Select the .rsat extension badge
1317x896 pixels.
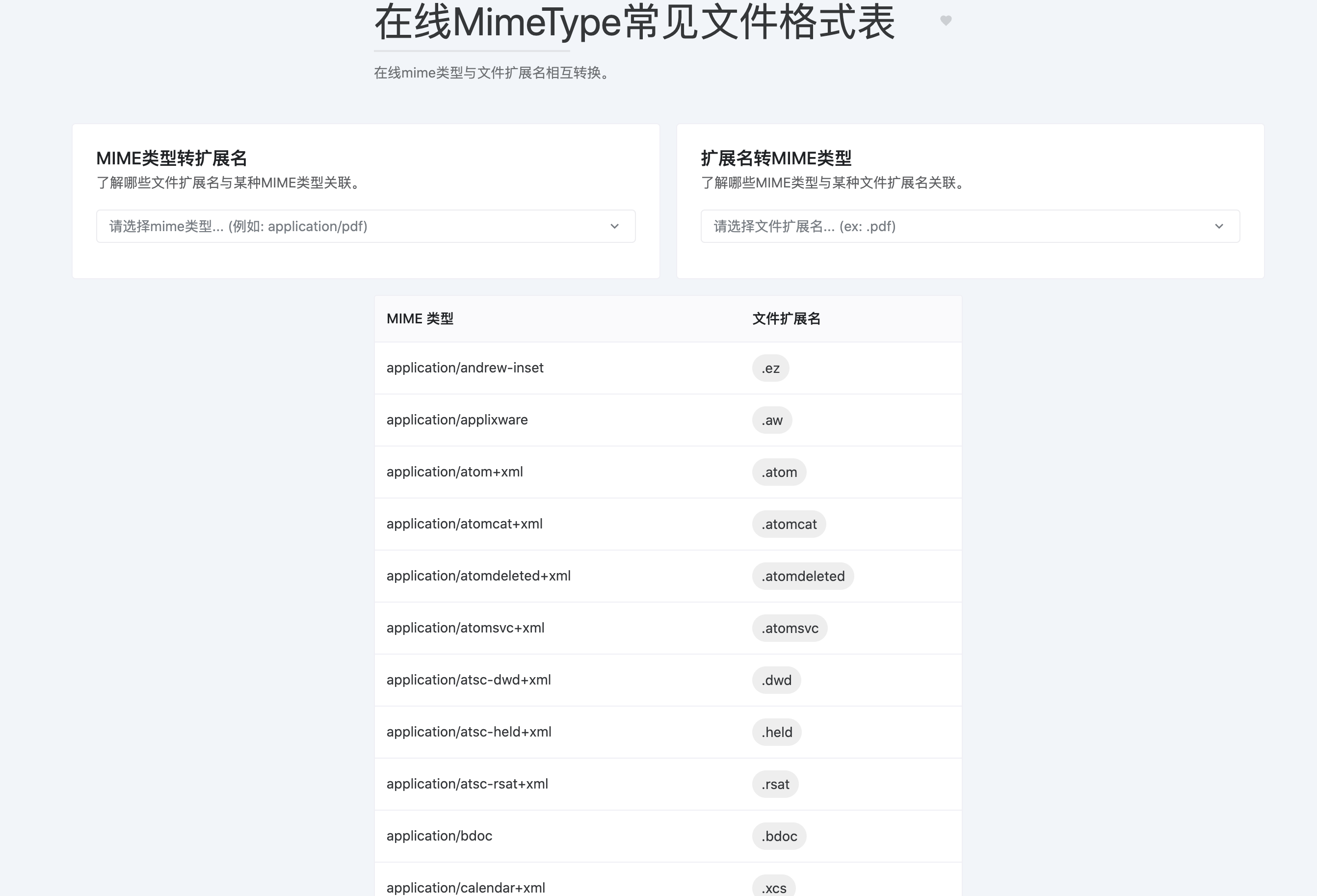[x=775, y=784]
